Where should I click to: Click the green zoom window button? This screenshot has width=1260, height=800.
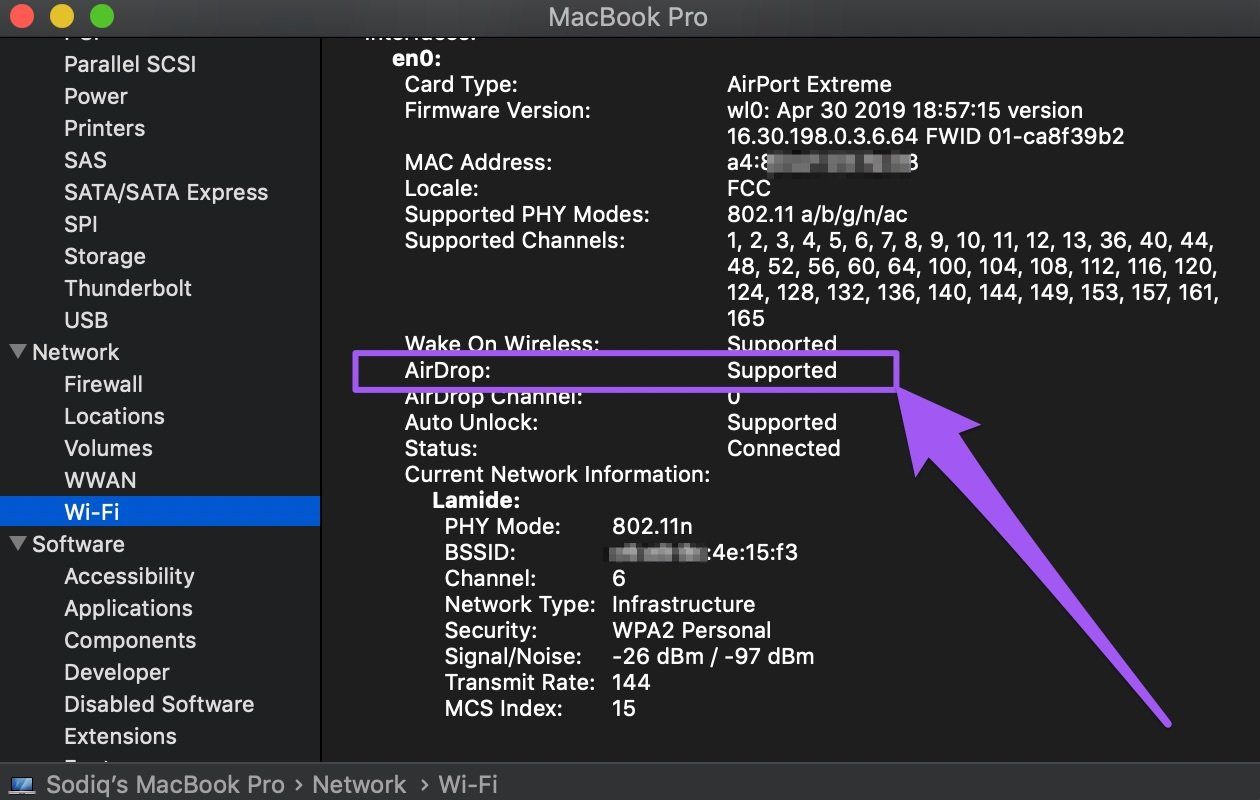pos(101,17)
